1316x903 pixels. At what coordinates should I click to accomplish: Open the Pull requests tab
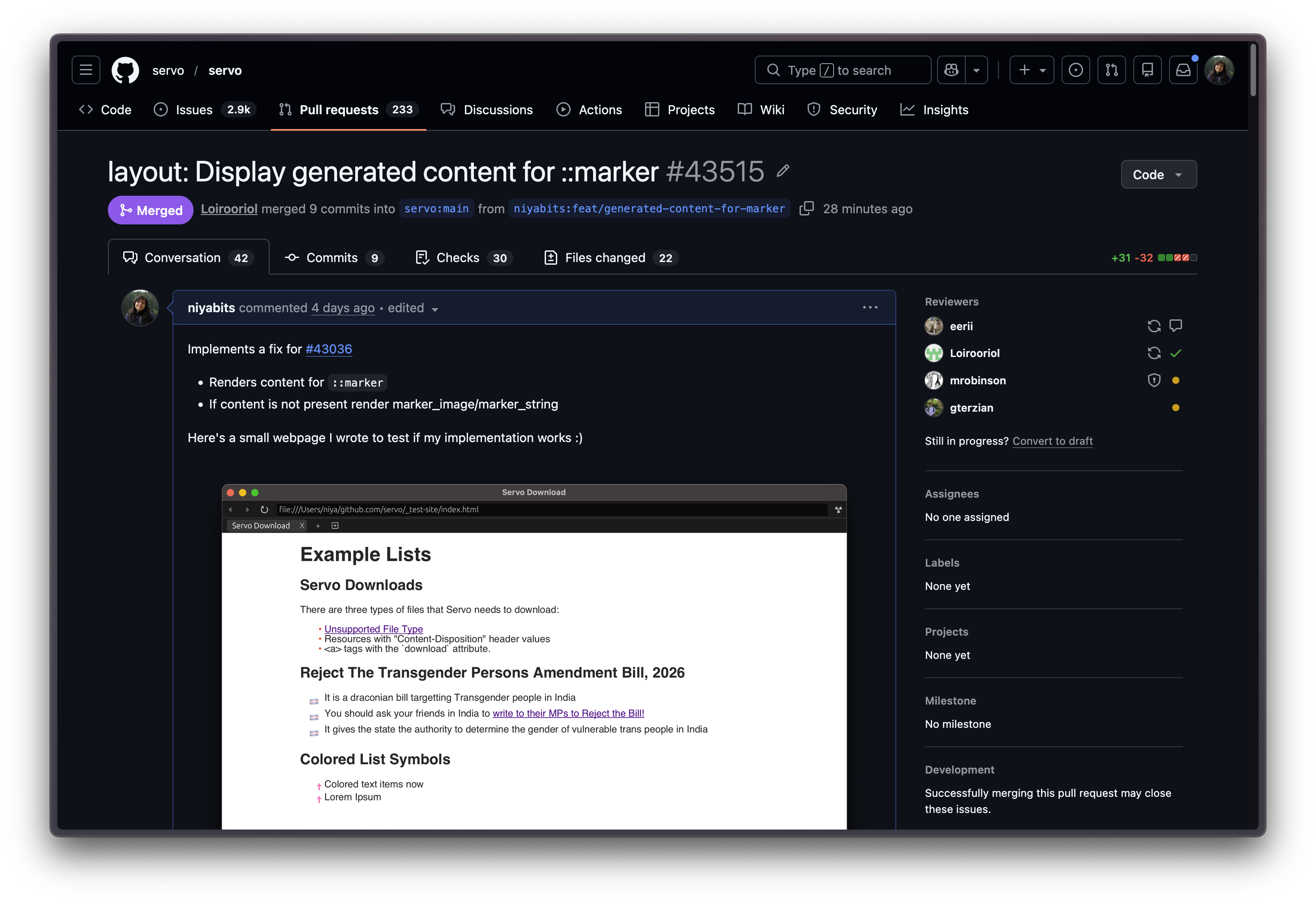348,110
